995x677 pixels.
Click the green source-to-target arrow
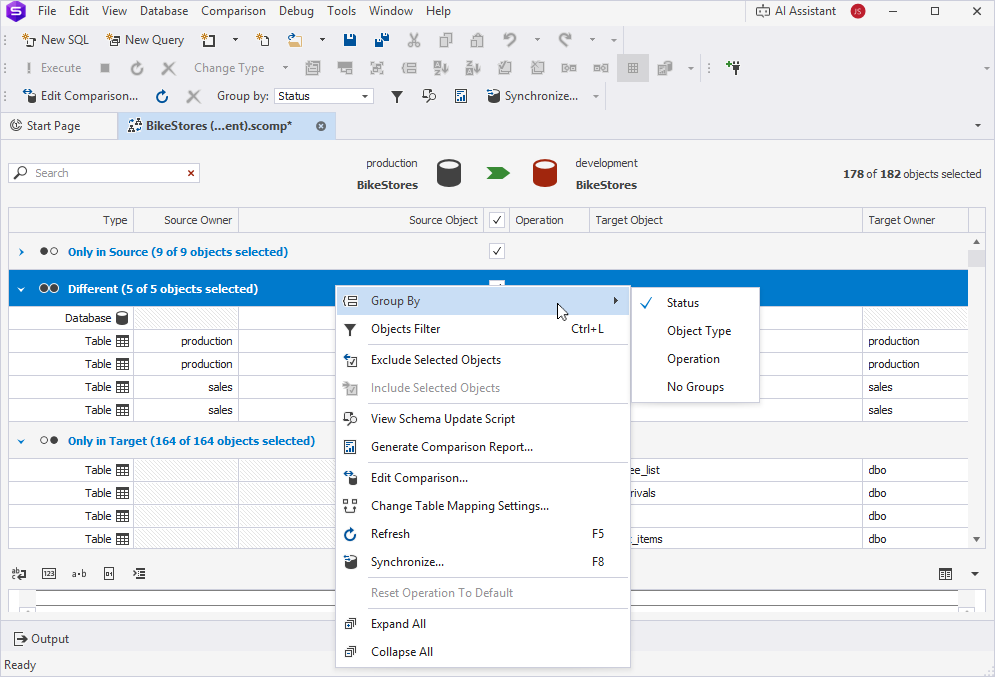point(498,173)
